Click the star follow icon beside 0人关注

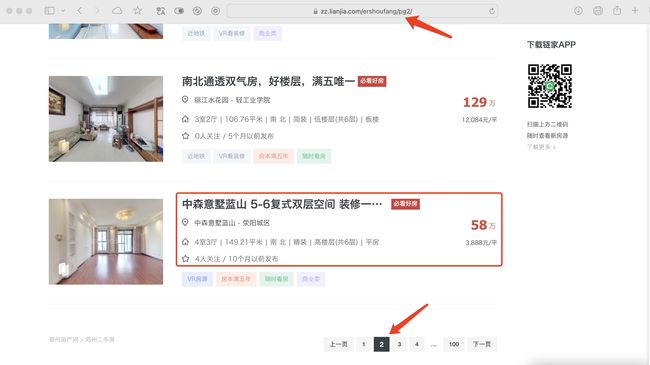pyautogui.click(x=185, y=136)
